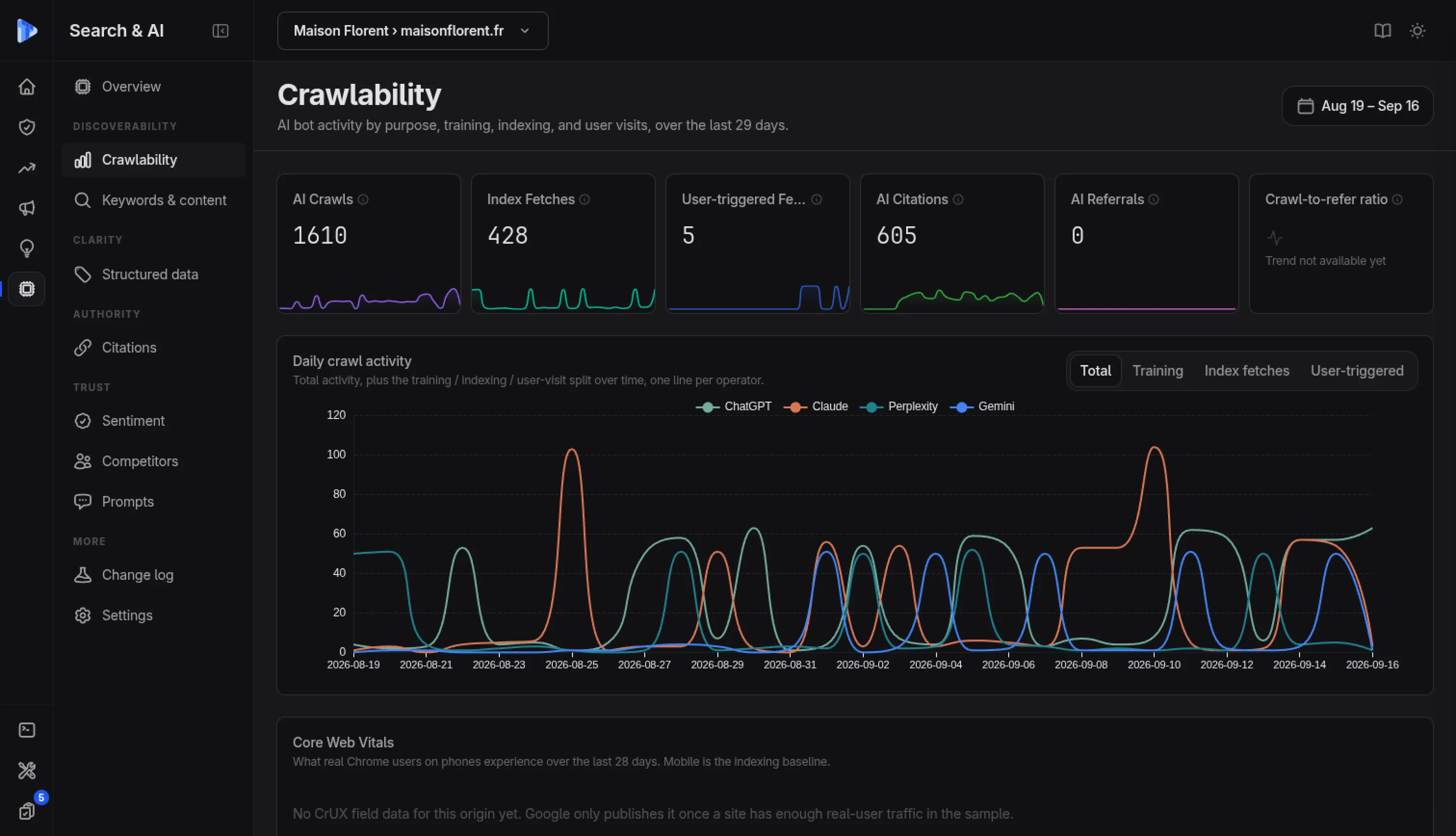Collapse the sidebar with the panel icon
Screen dimensions: 1456x836
(x=221, y=30)
